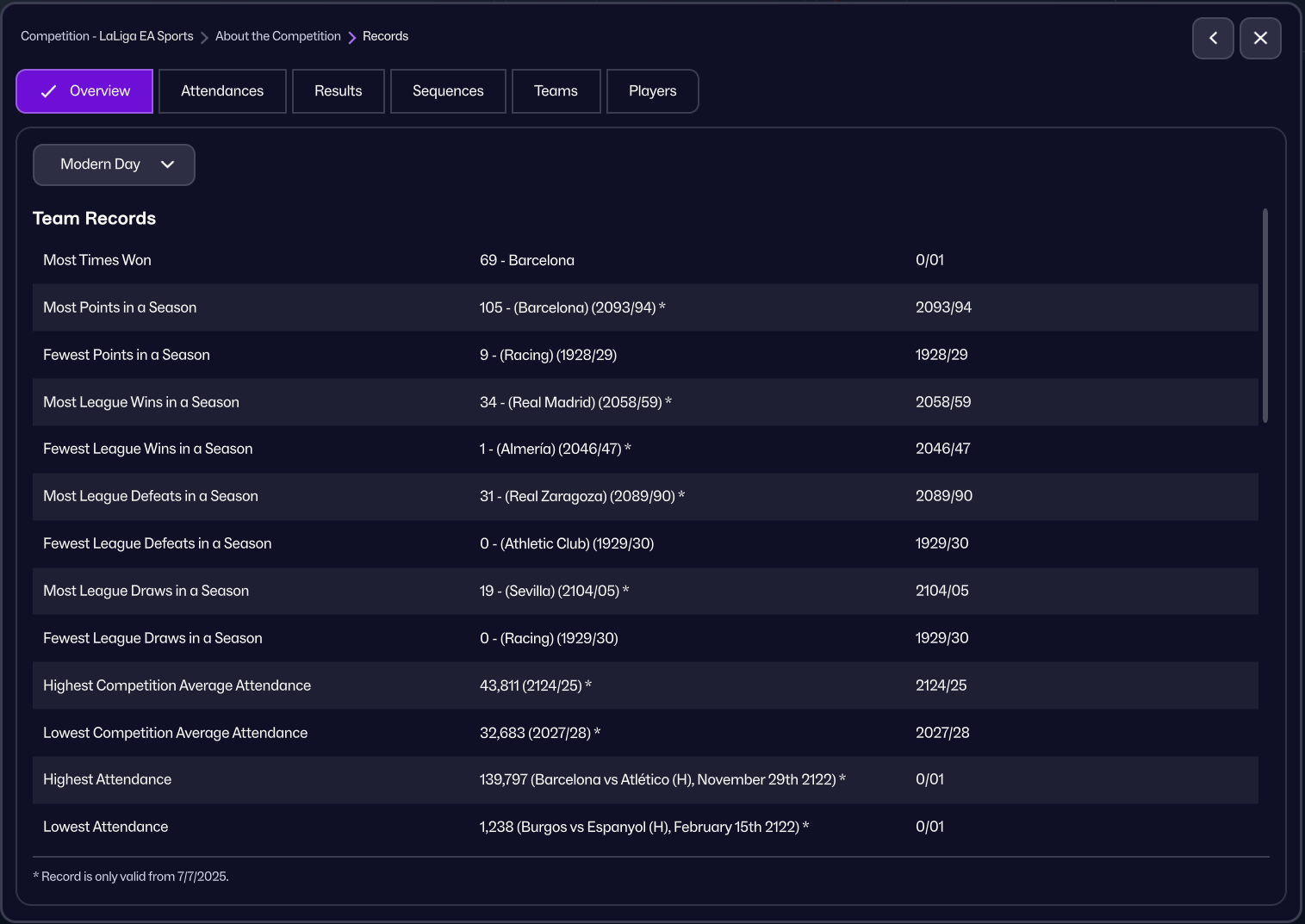Click the records list vertical scrollbar
The image size is (1305, 924).
click(1265, 315)
